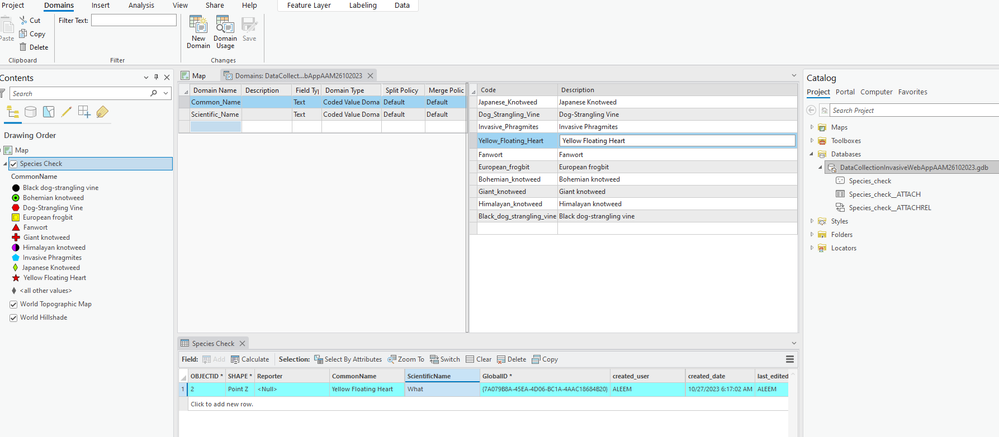Click the Copy icon in Clipboard group
Image resolution: width=999 pixels, height=437 pixels.
23,34
